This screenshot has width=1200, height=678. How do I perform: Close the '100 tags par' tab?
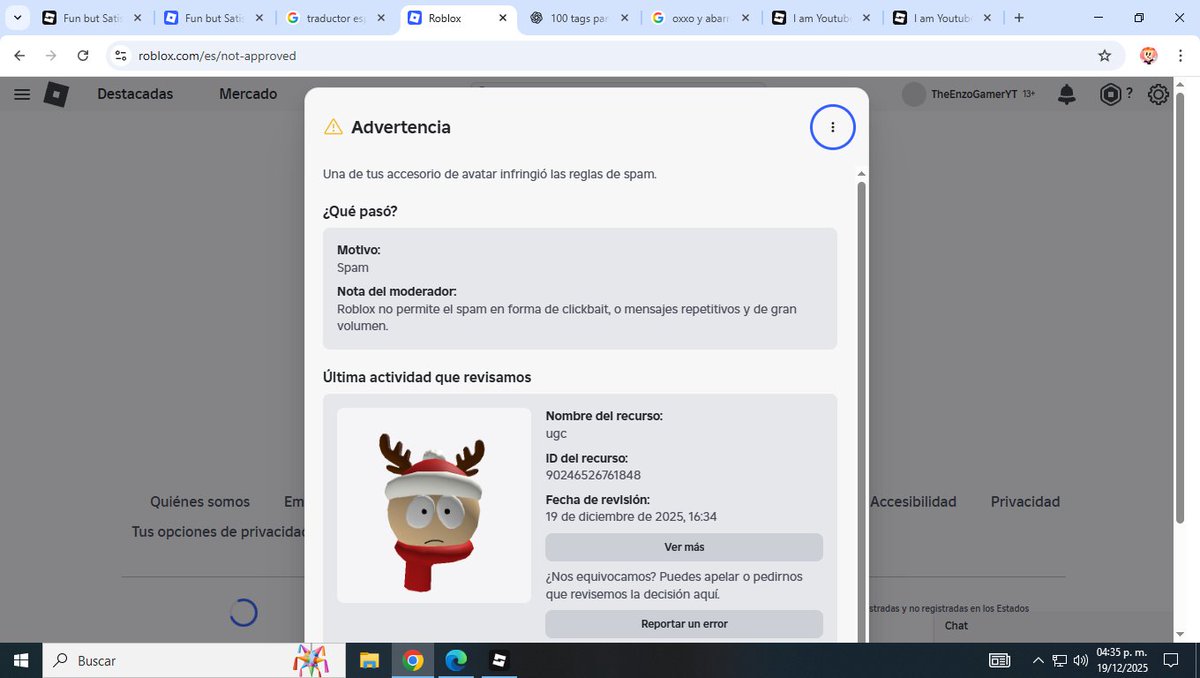pyautogui.click(x=625, y=18)
